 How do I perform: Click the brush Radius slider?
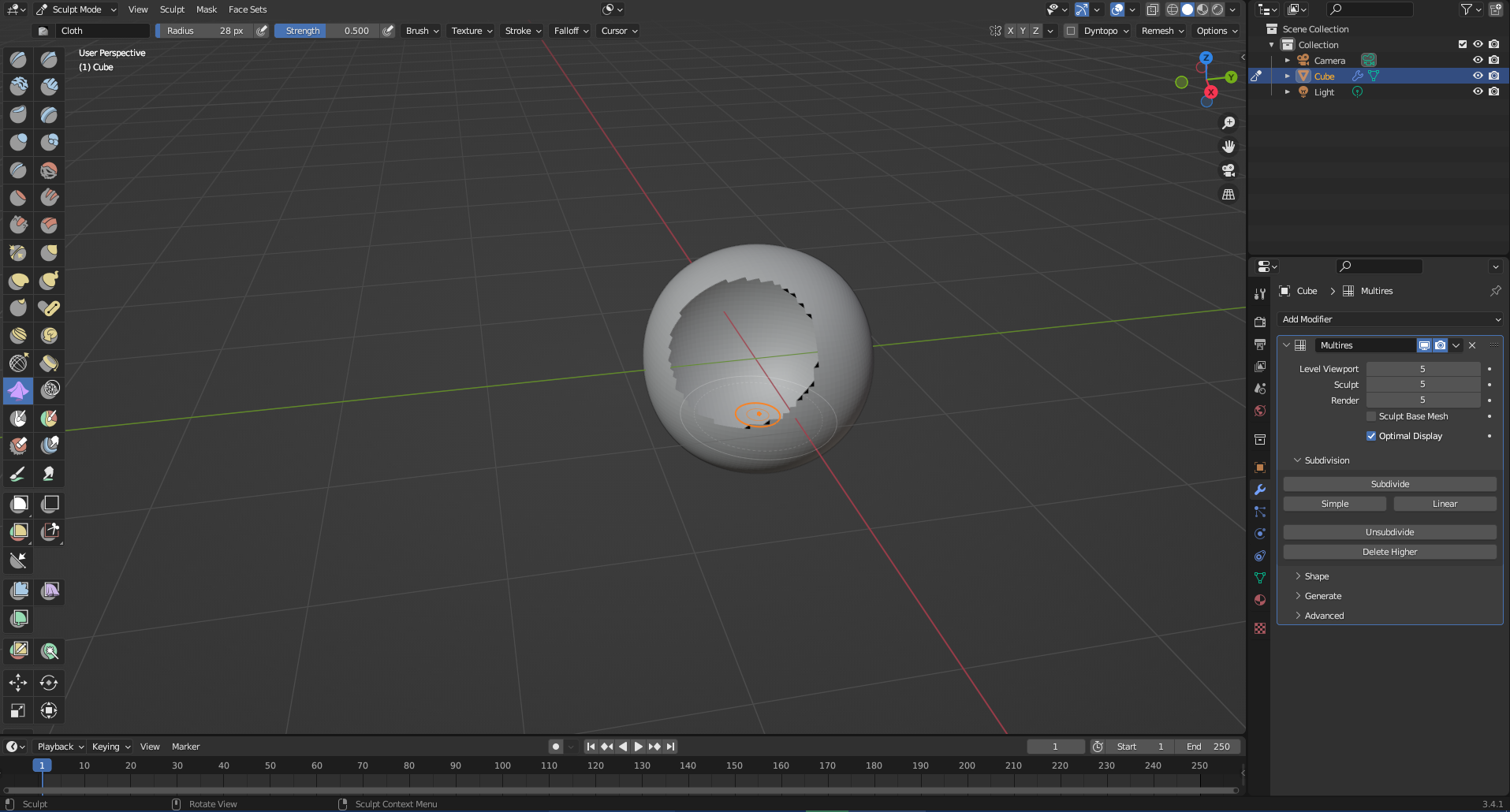pos(204,31)
